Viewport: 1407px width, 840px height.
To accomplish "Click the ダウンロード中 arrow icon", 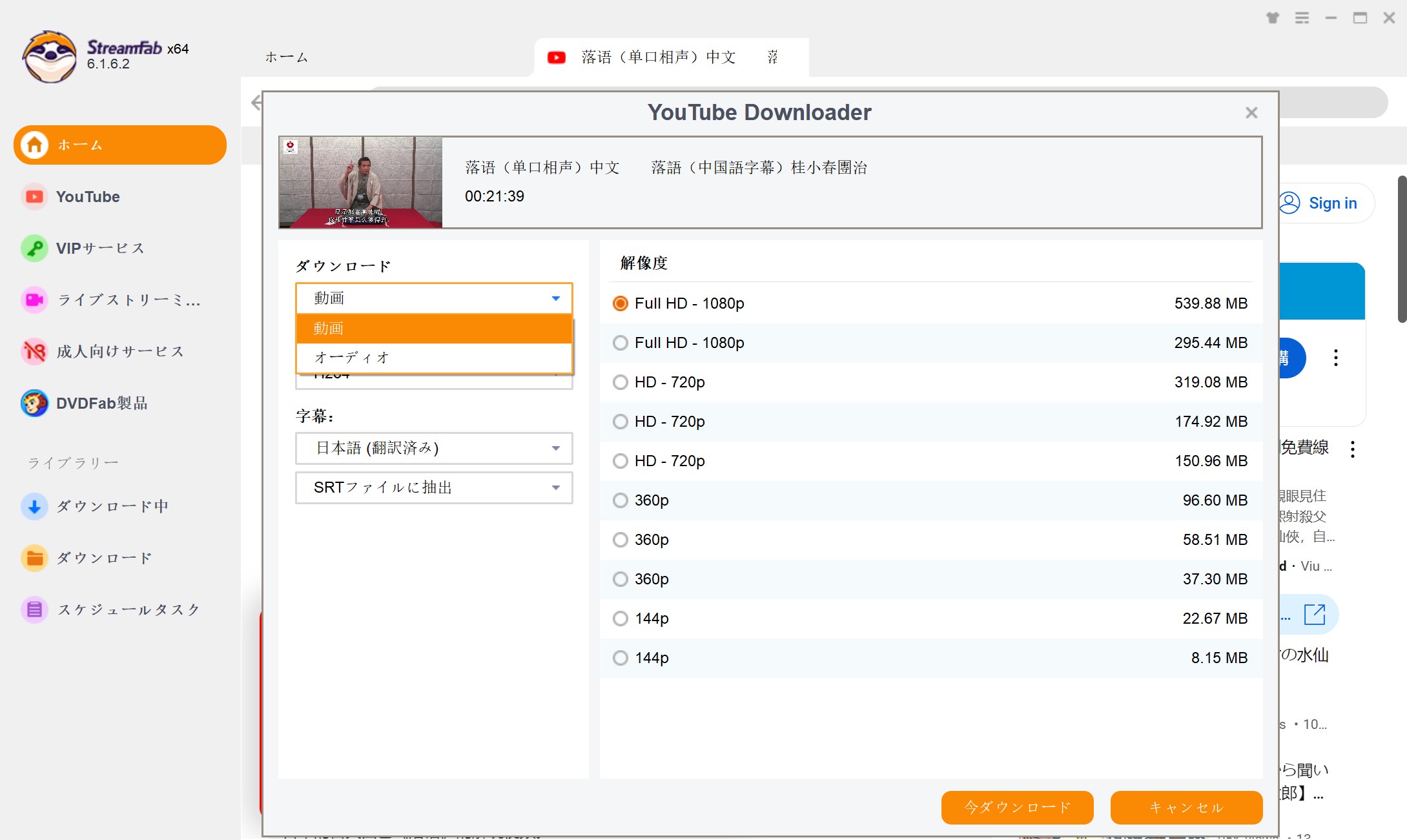I will coord(35,507).
